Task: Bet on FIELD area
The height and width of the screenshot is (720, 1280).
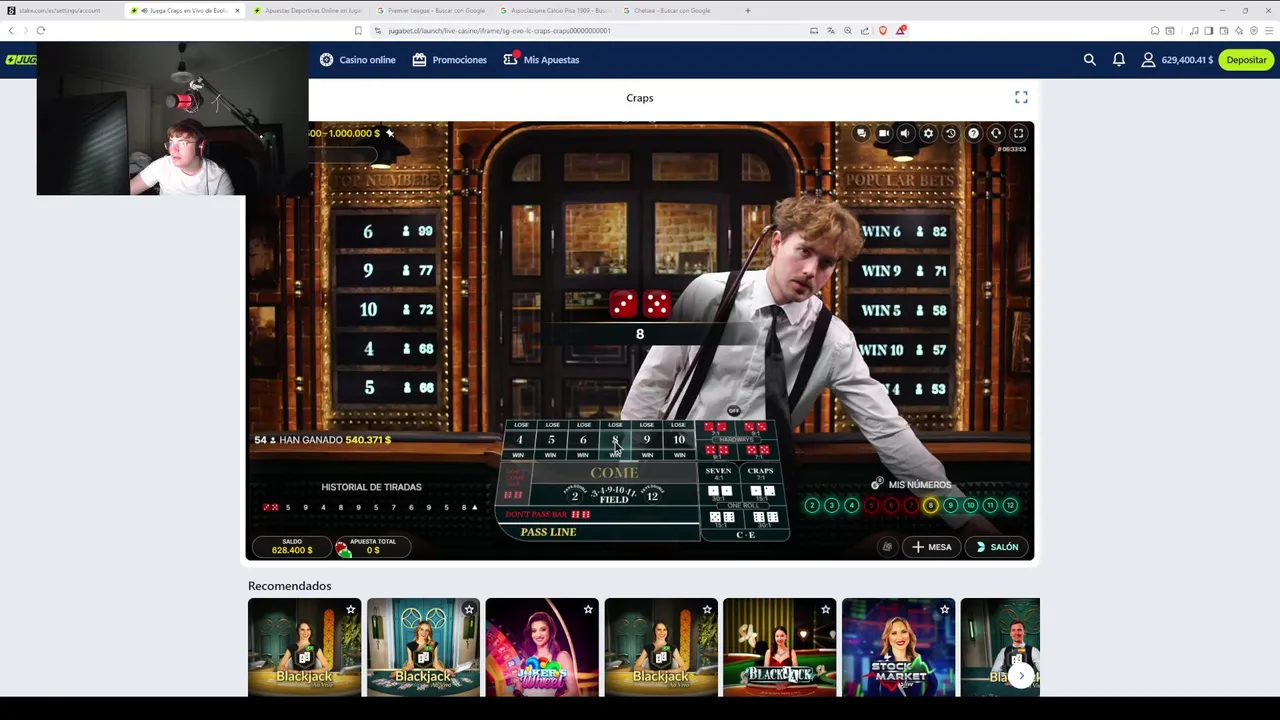Action: (x=614, y=495)
